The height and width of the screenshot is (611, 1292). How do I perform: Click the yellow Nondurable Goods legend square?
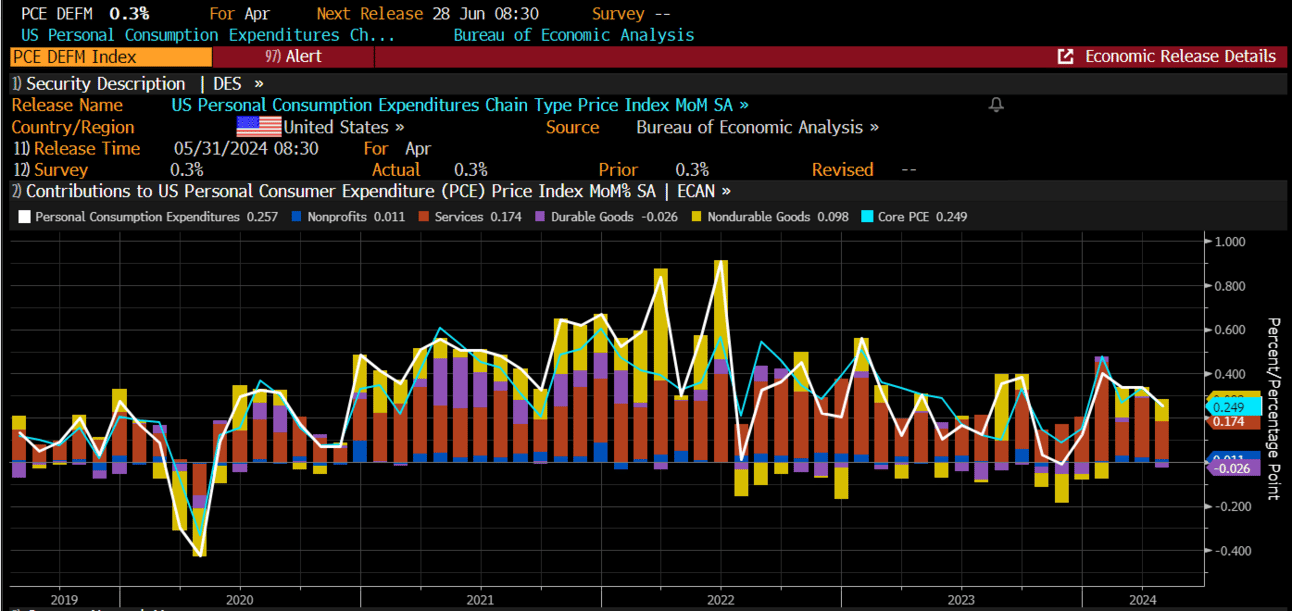pyautogui.click(x=696, y=216)
